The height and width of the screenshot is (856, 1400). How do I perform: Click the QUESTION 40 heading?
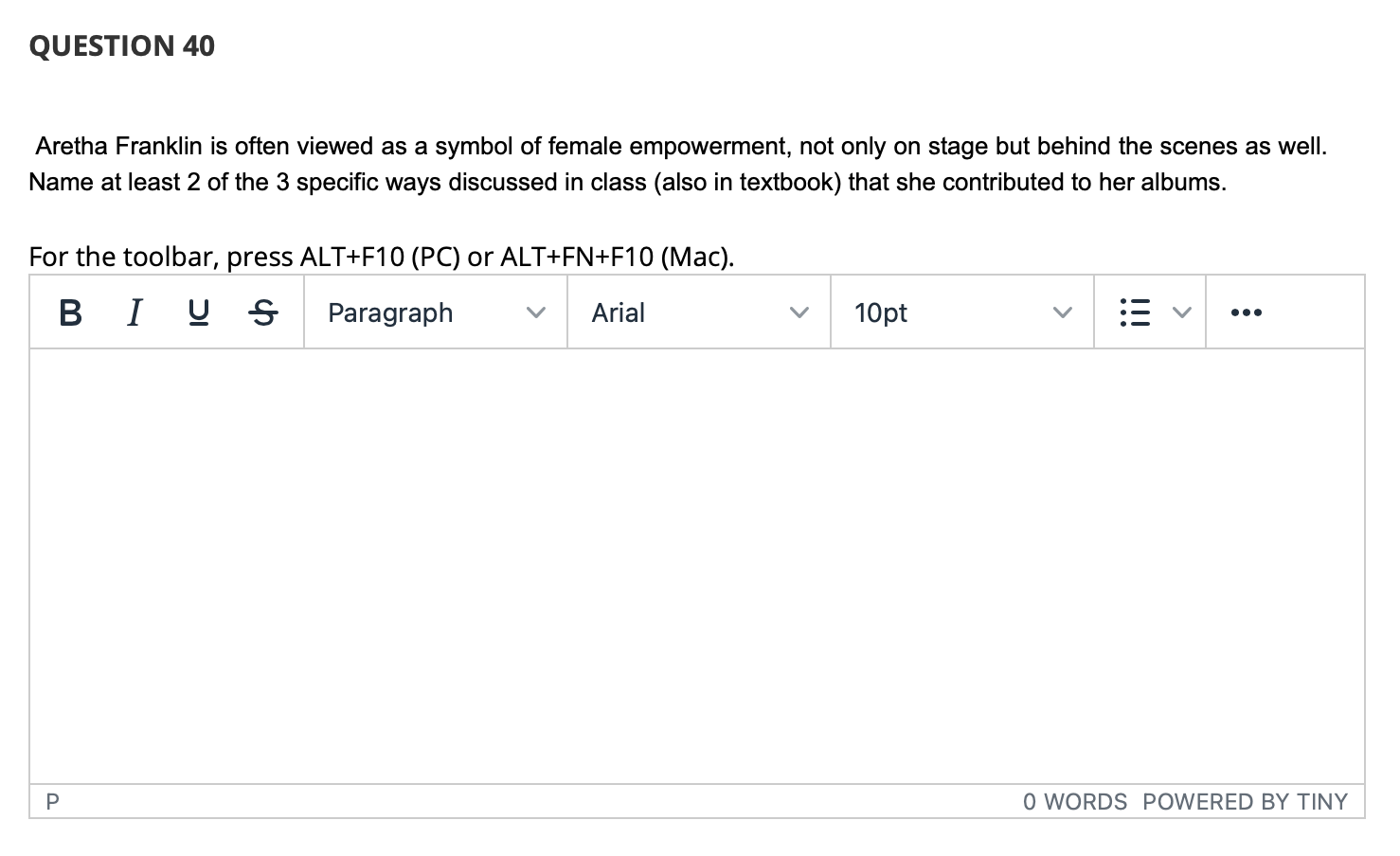click(x=122, y=45)
